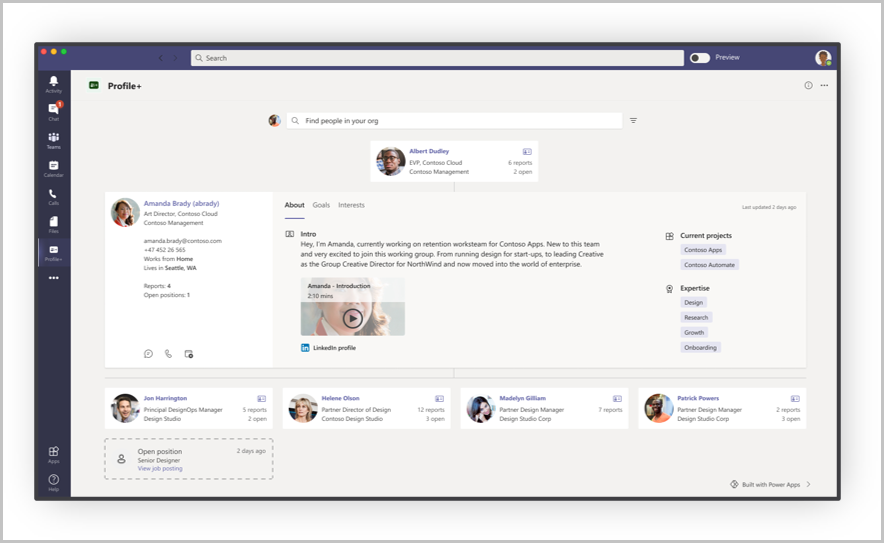
Task: Open Files in the left rail
Action: point(54,224)
